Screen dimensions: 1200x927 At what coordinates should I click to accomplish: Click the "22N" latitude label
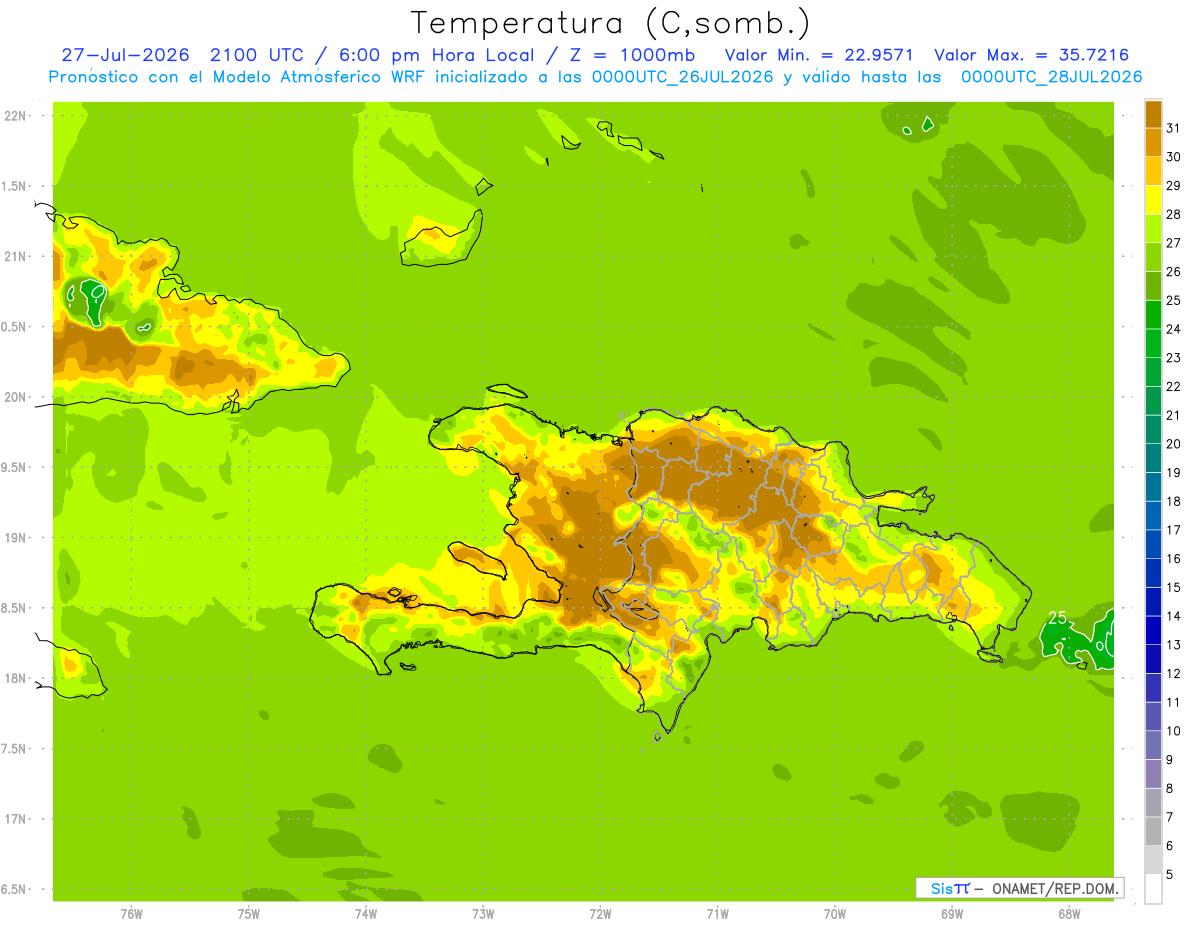14,116
